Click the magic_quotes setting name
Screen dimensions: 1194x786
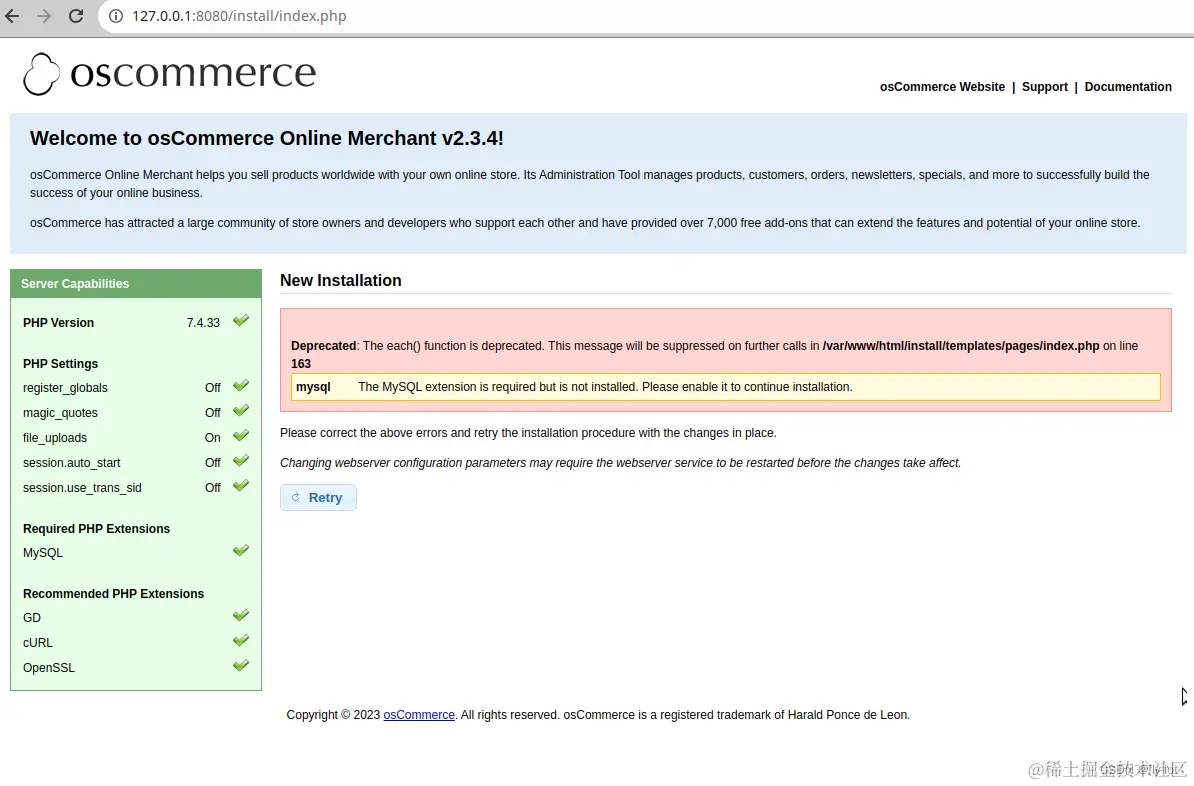[x=60, y=413]
